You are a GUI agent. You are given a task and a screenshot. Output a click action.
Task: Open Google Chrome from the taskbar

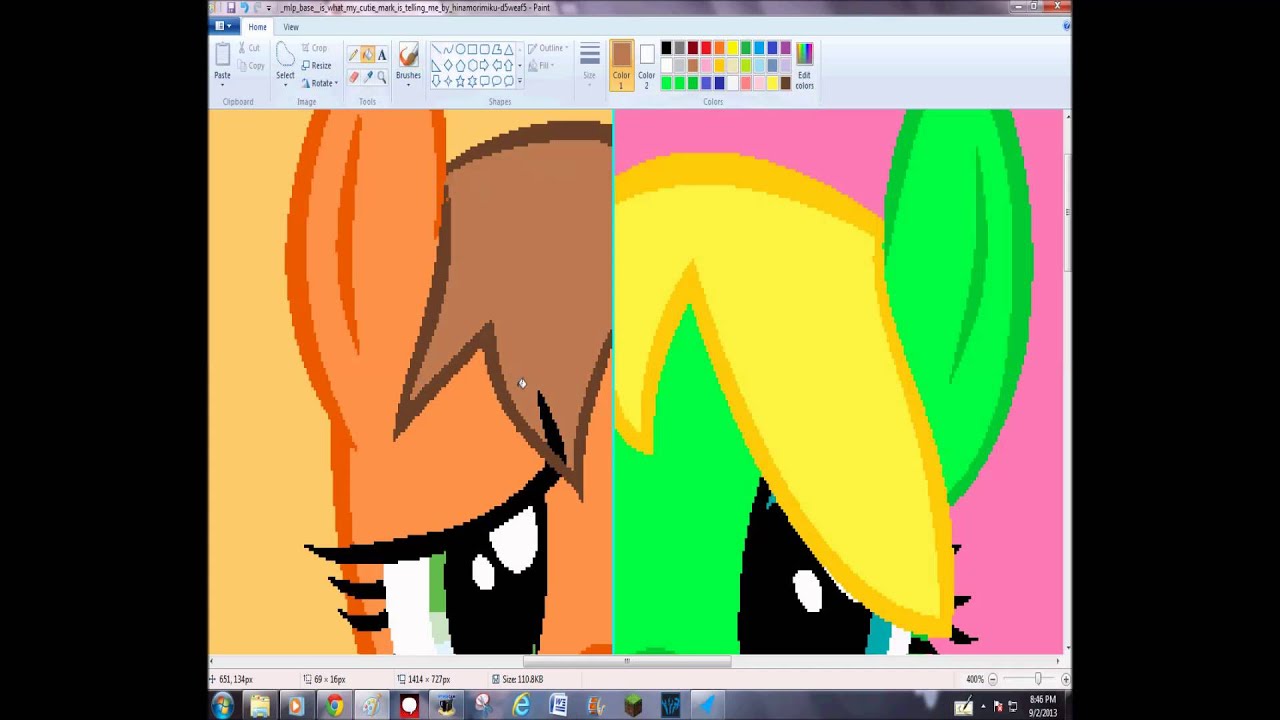[x=334, y=706]
